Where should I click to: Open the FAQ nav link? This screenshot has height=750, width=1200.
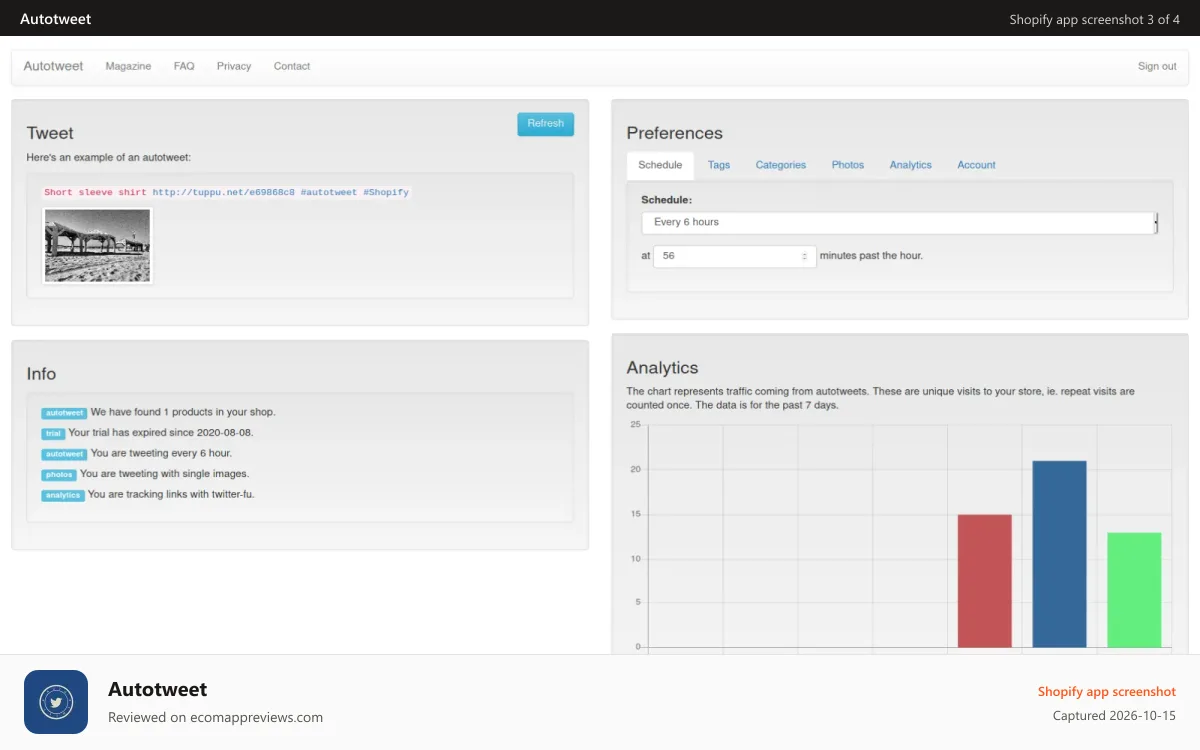(x=184, y=66)
